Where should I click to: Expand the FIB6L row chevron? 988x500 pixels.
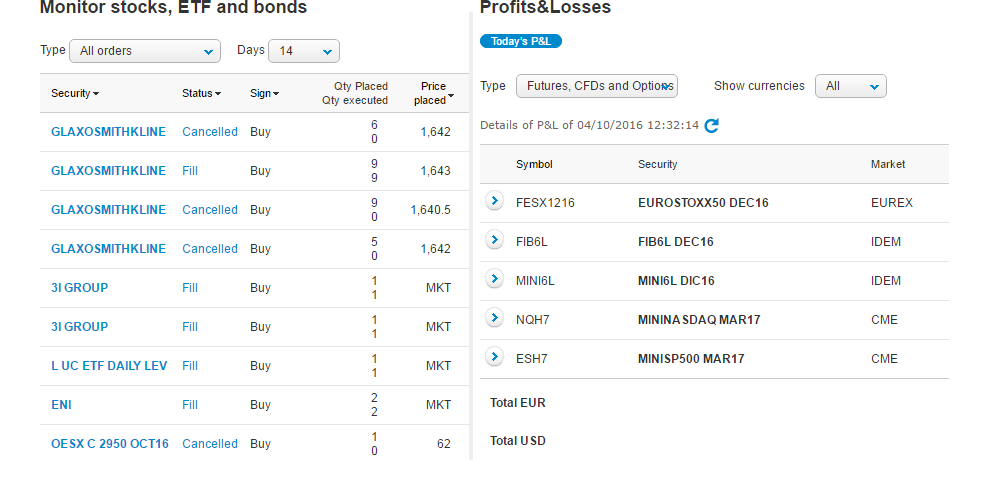coord(495,240)
